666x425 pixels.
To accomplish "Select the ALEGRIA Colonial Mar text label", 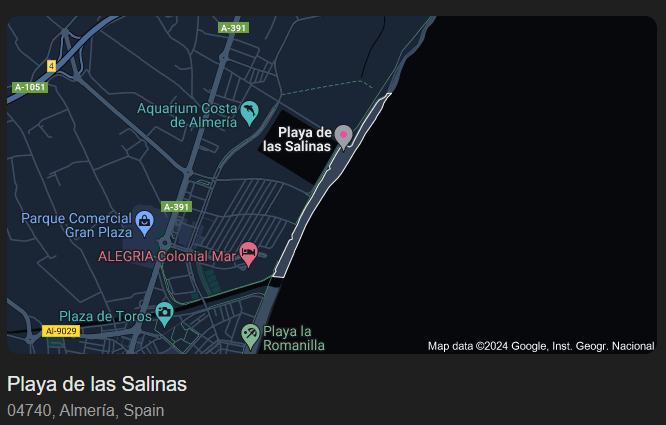I will [167, 256].
